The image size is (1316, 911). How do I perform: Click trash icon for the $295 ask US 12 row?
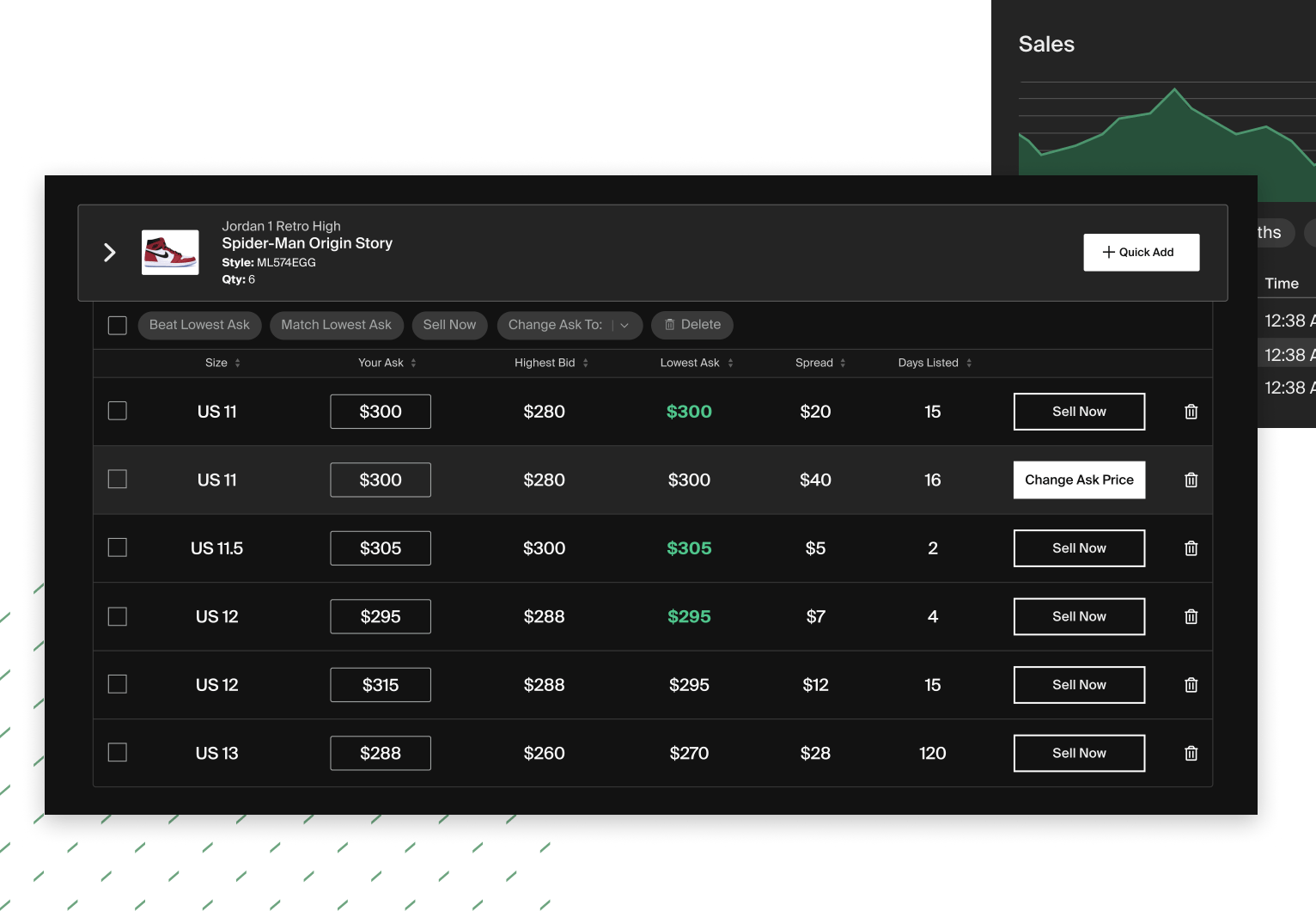coord(1191,616)
